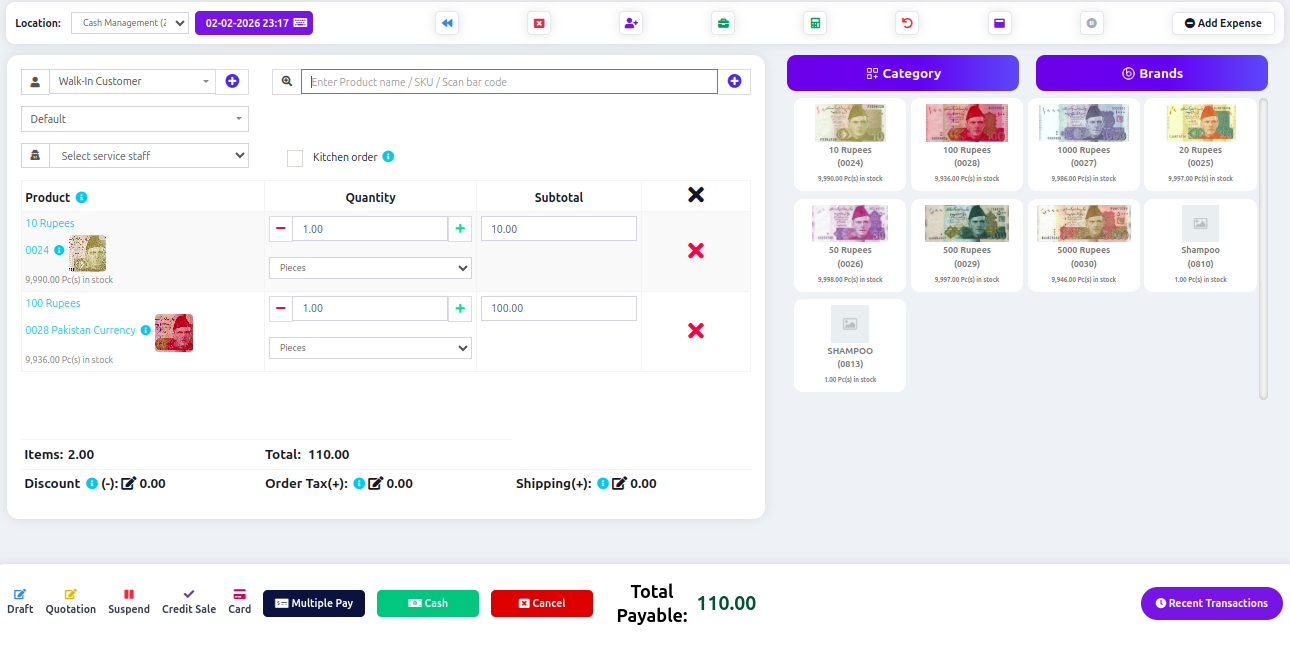Click the purple add-user icon in top toolbar

click(x=631, y=23)
